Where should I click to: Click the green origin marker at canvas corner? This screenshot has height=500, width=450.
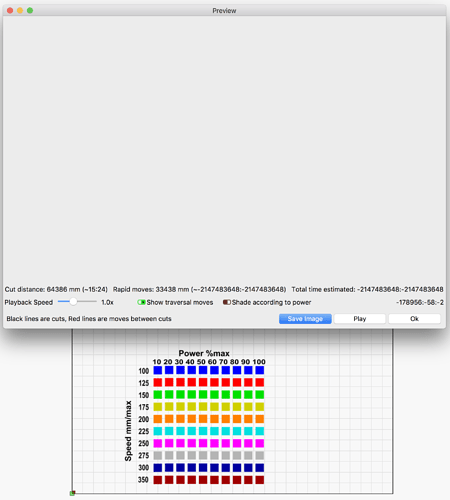(72, 493)
